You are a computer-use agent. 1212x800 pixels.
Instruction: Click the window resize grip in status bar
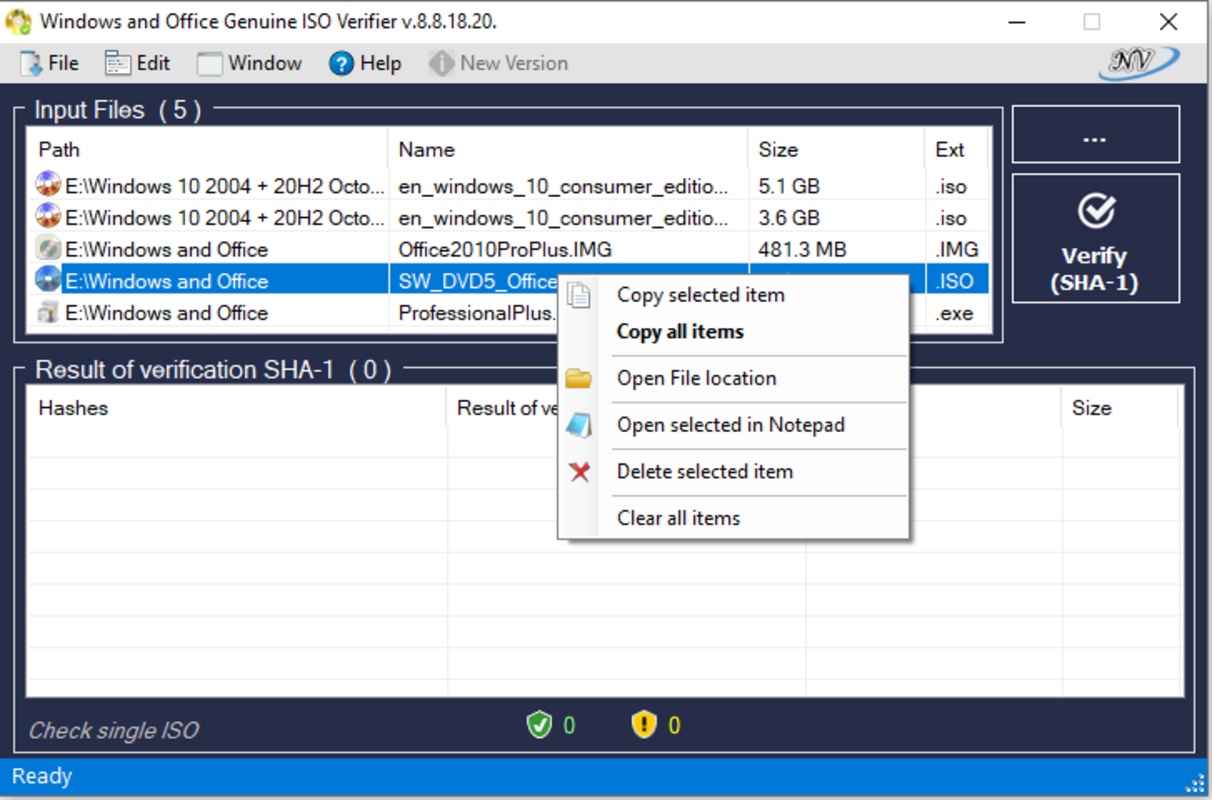(x=1196, y=782)
